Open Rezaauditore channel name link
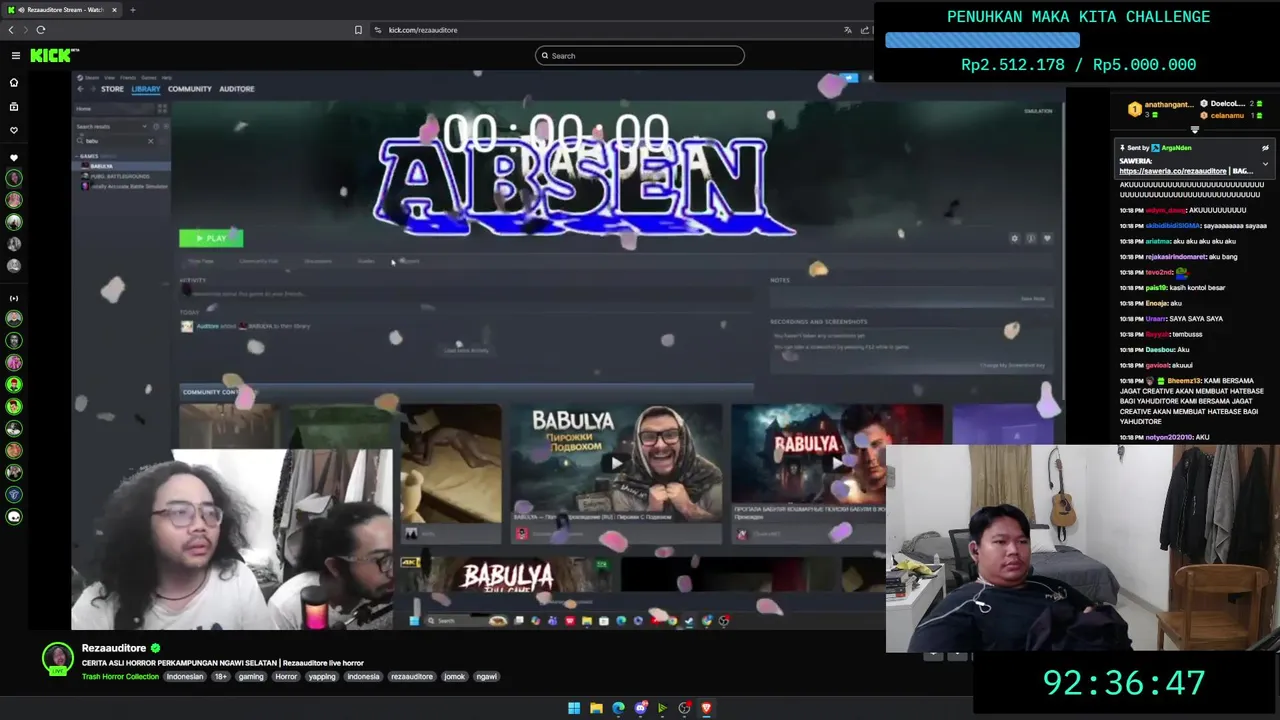Image resolution: width=1280 pixels, height=720 pixels. [x=114, y=648]
